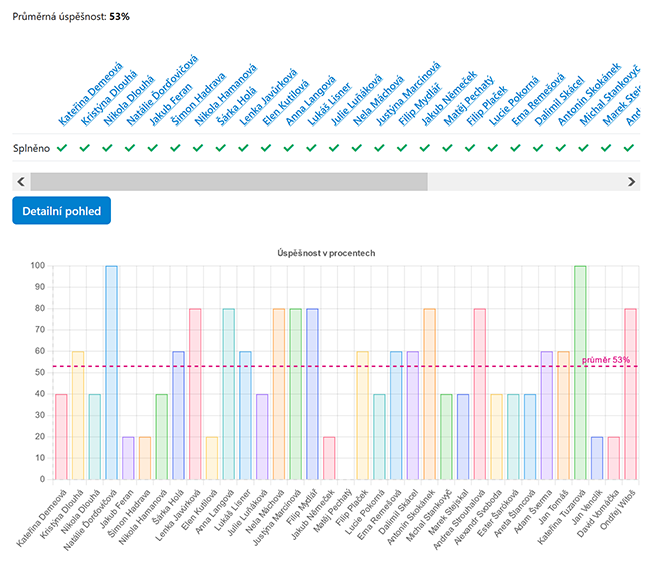This screenshot has width=650, height=565.
Task: Open Dalimil Skácel's link in the header
Action: (559, 99)
